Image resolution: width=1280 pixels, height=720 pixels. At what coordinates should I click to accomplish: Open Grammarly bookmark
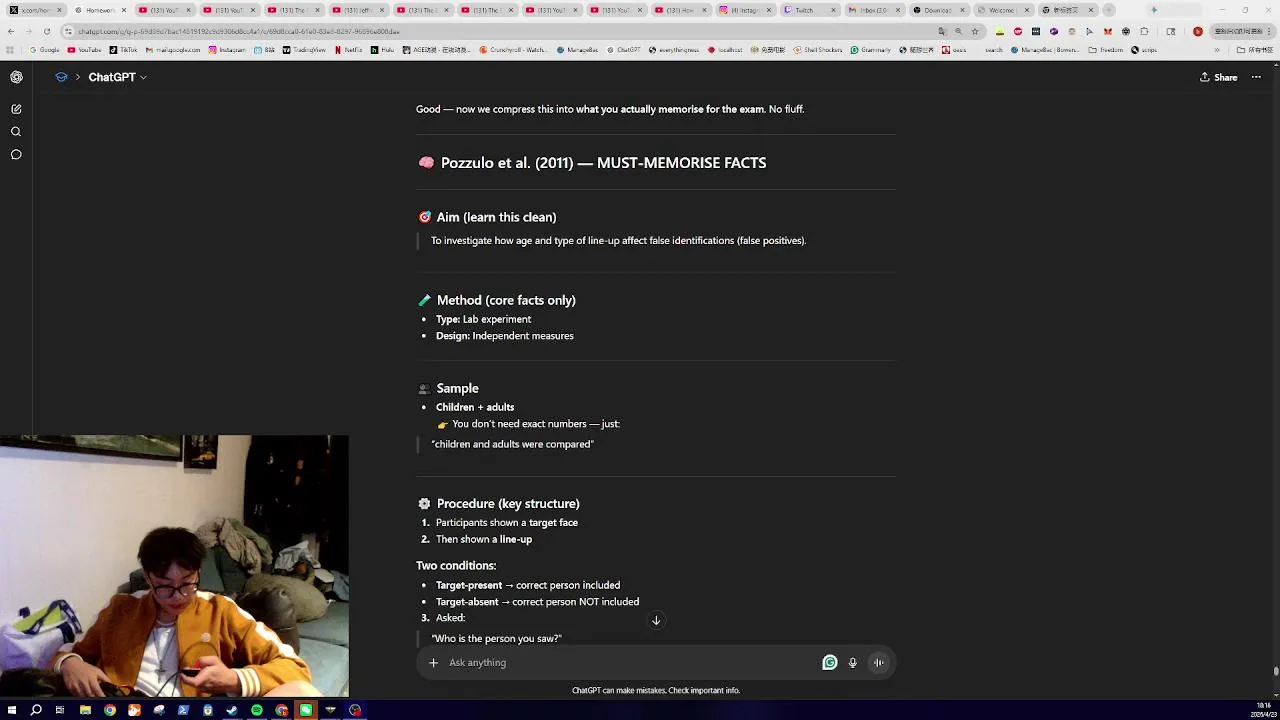pos(870,49)
